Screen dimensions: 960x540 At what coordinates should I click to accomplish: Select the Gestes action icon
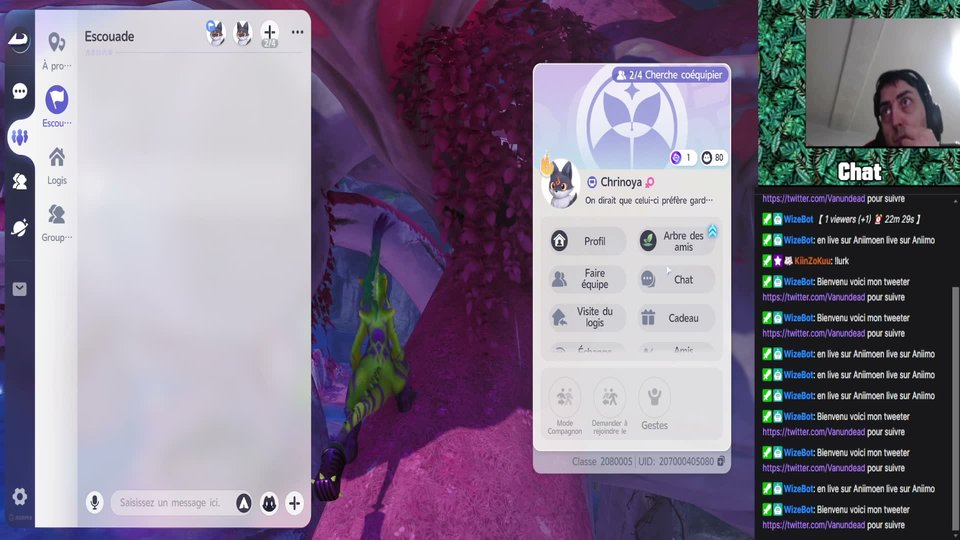(x=654, y=404)
